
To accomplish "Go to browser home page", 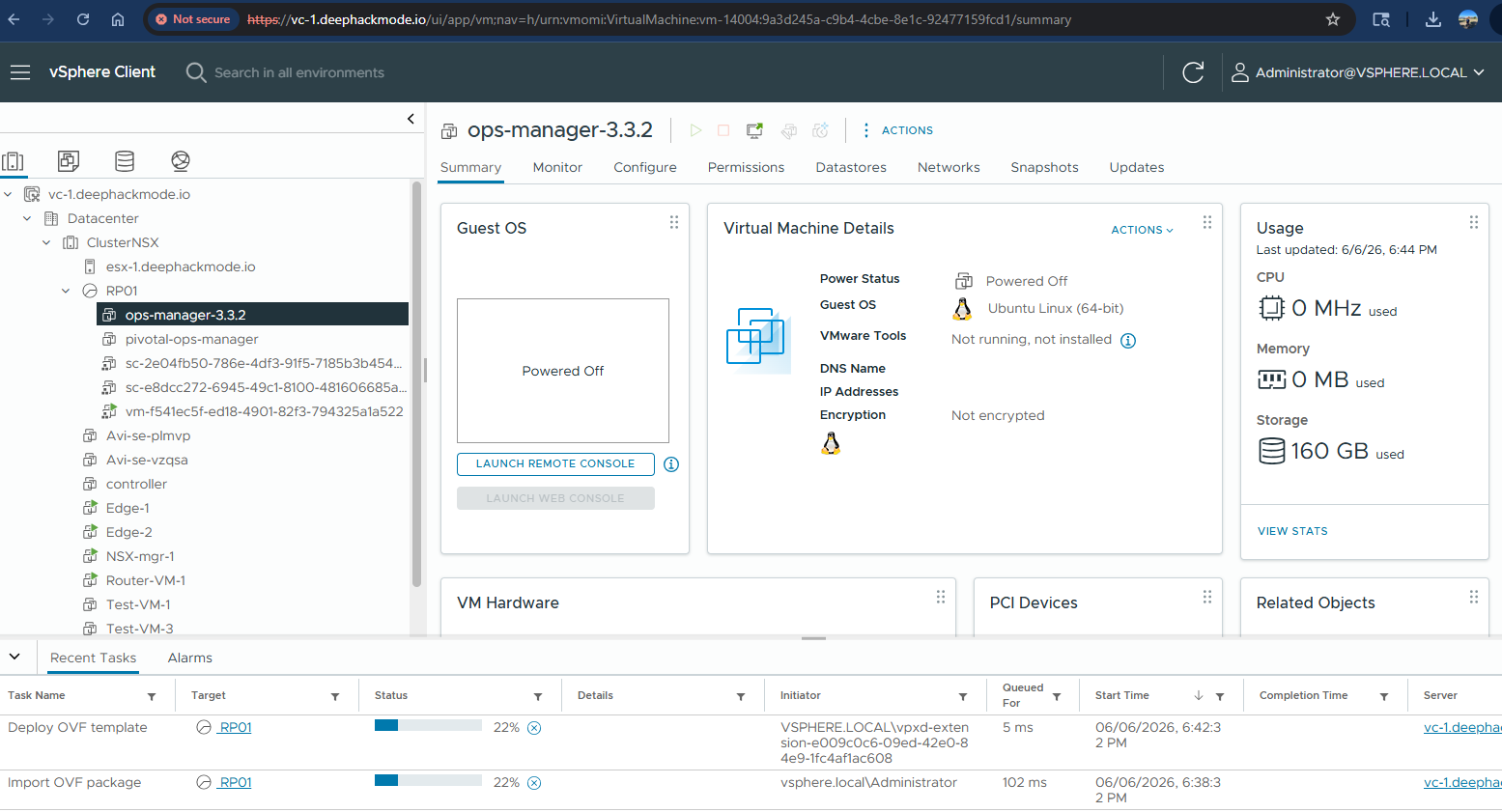I will click(118, 19).
